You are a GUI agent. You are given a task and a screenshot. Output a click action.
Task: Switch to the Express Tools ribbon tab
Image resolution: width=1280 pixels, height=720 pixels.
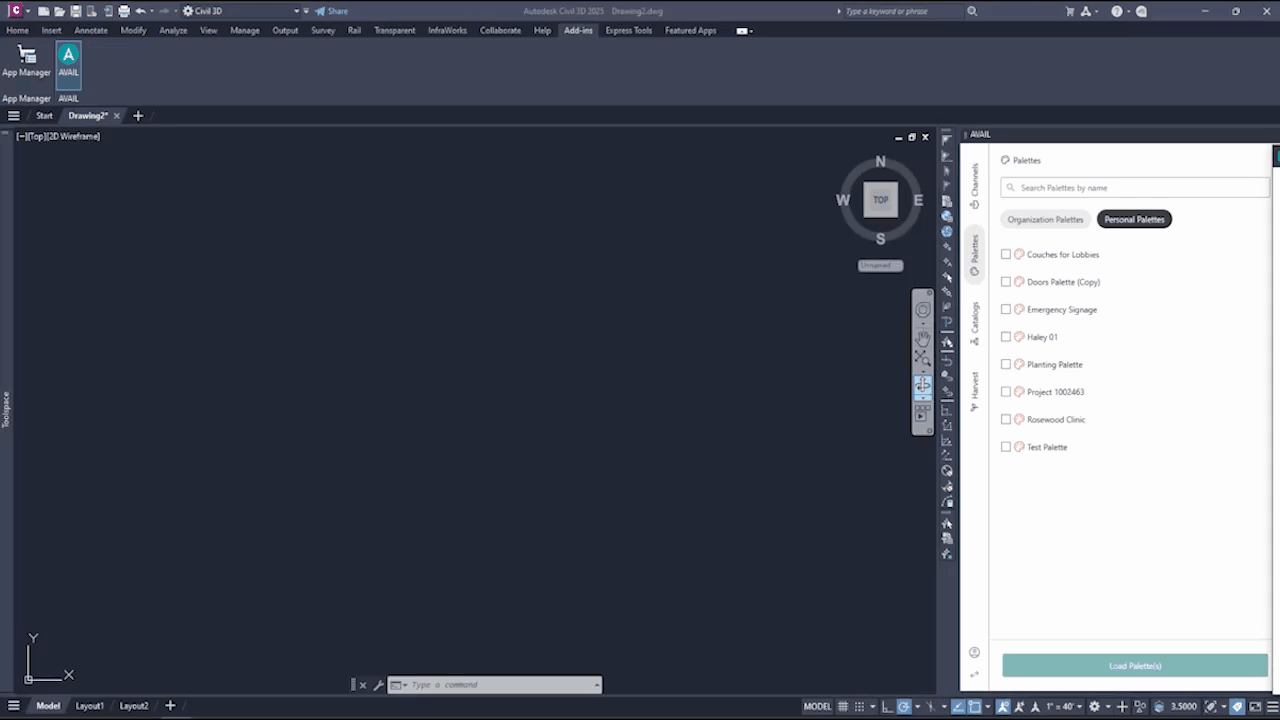[x=628, y=30]
